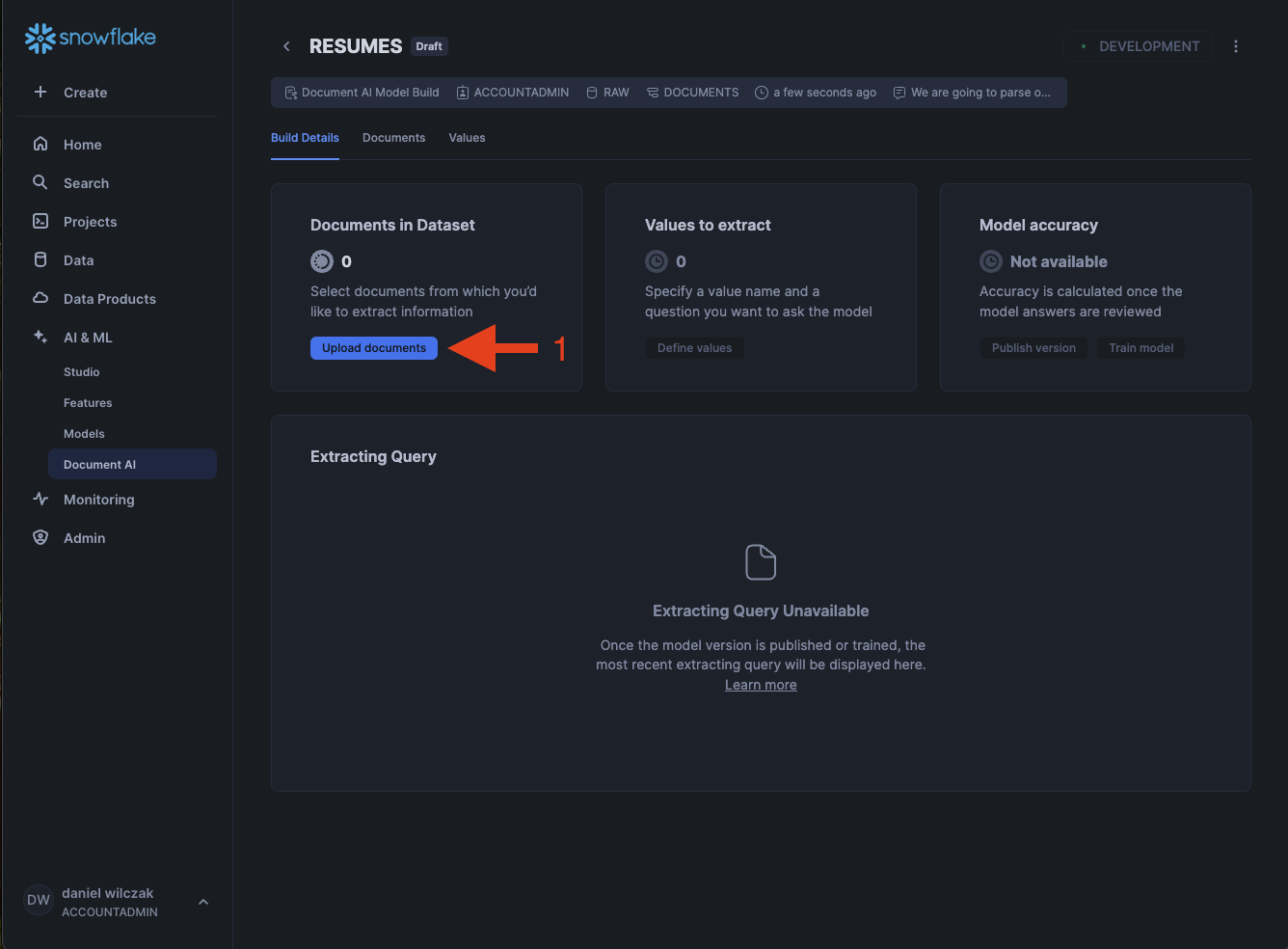Click the Data database icon
Screen dimensions: 1288x949
click(x=40, y=260)
